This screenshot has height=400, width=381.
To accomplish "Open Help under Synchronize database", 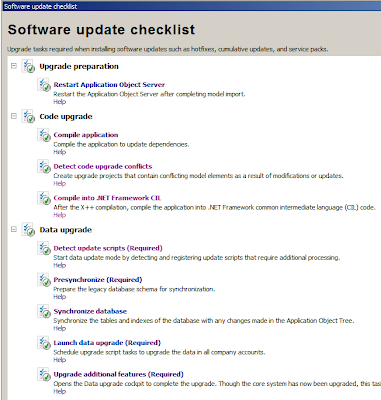I will (x=60, y=328).
